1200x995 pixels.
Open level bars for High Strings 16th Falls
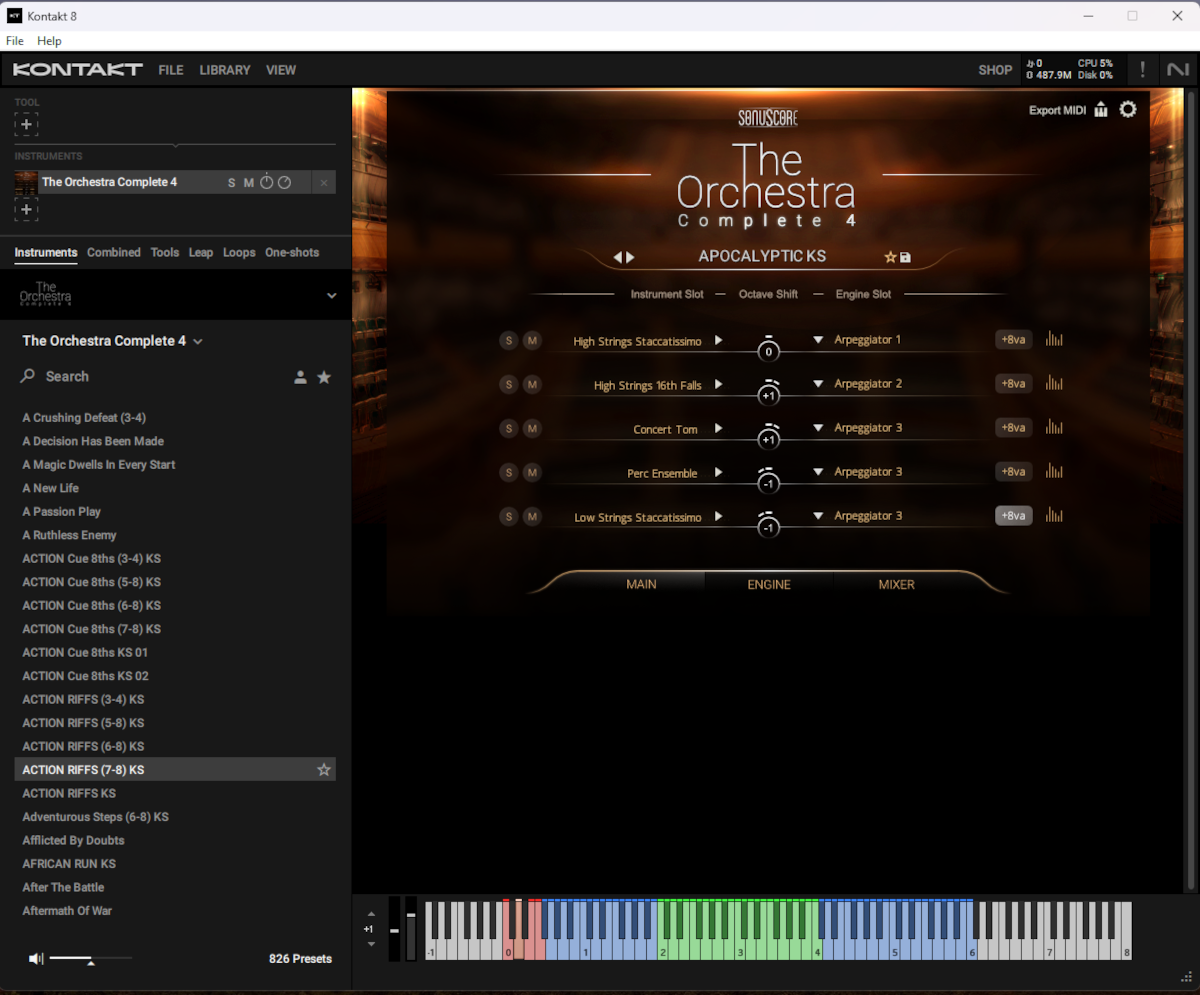1054,384
